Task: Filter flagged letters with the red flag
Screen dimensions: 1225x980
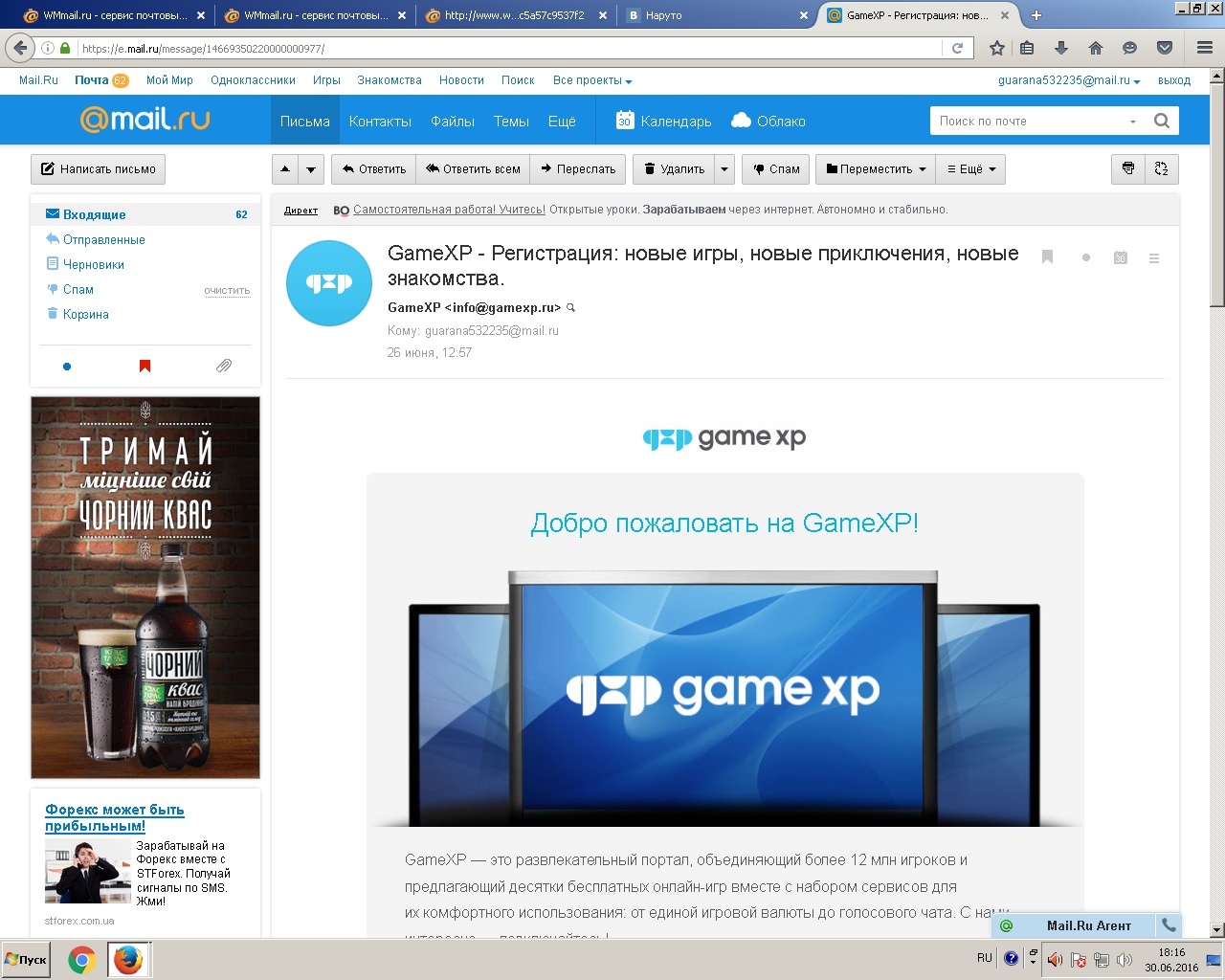Action: pos(145,366)
